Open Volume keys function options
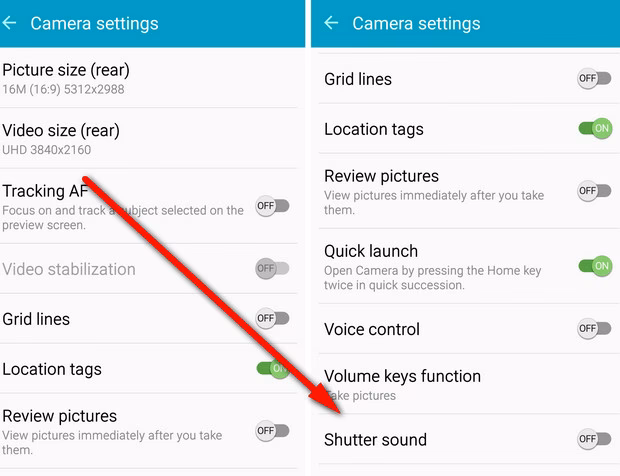This screenshot has height=476, width=620. coord(469,384)
